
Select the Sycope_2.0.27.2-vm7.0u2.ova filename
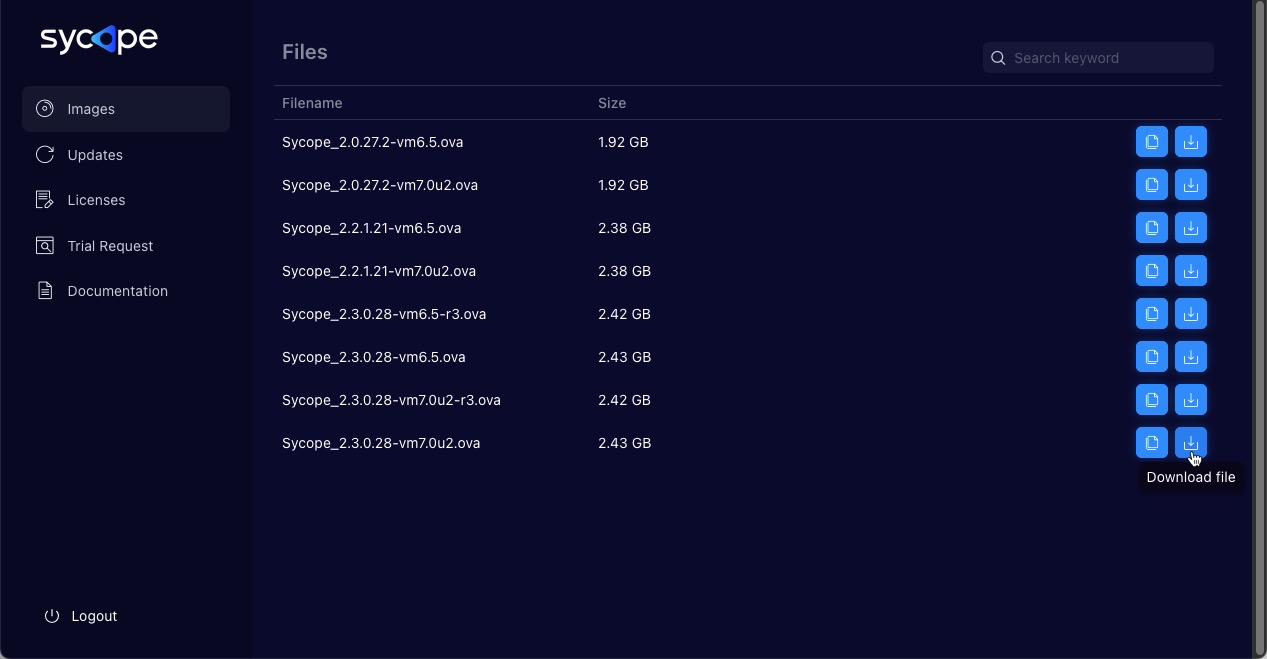(380, 185)
